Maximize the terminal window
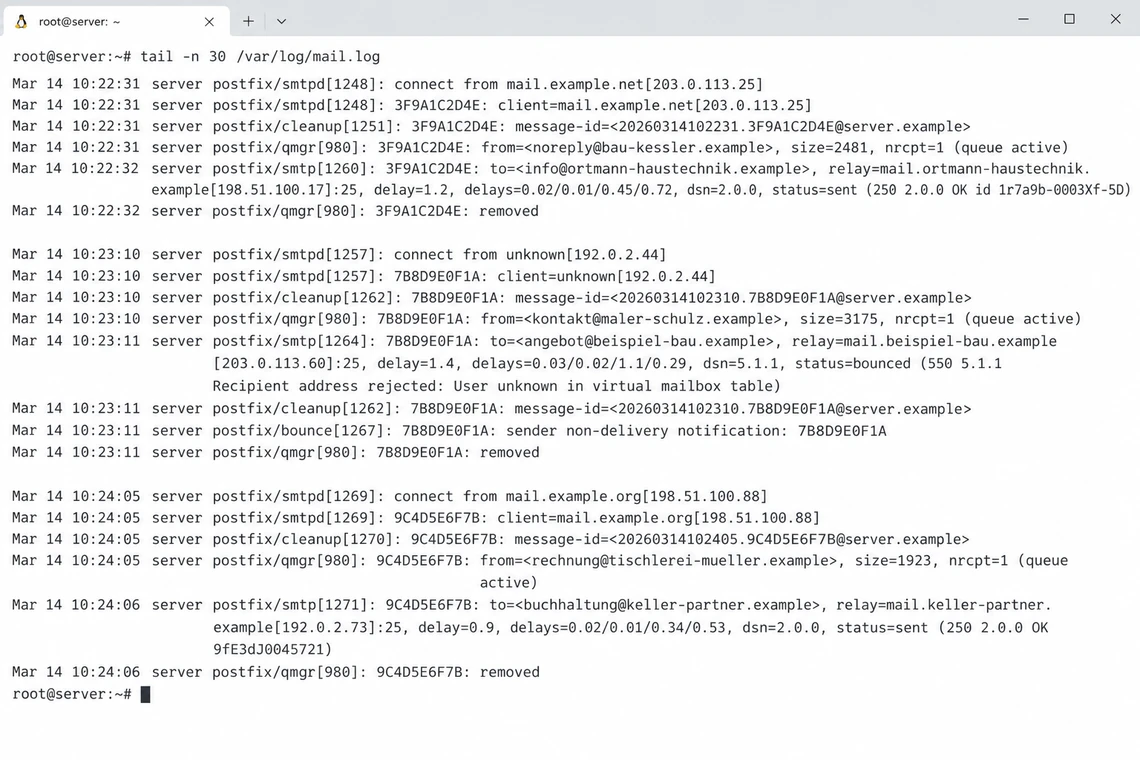The width and height of the screenshot is (1140, 760). pyautogui.click(x=1069, y=19)
